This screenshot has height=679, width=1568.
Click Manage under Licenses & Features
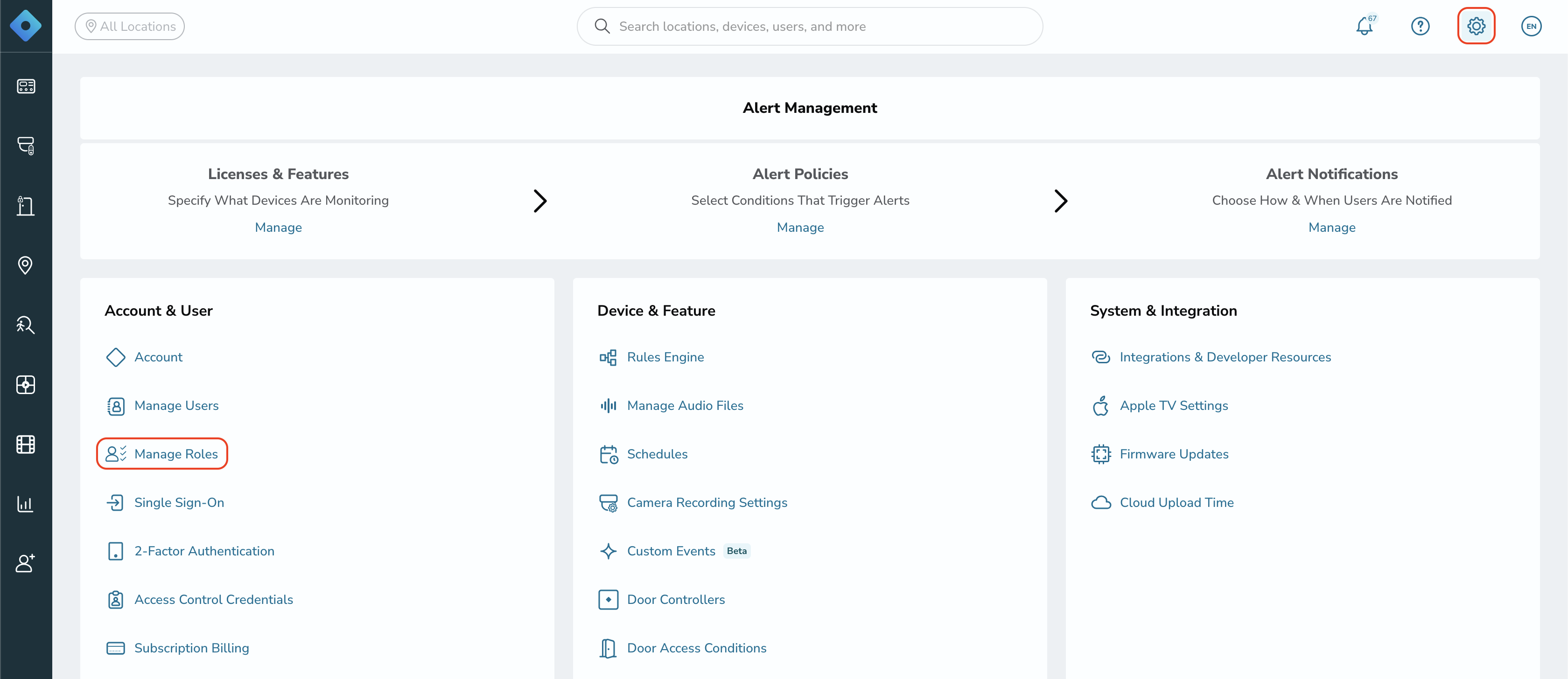coord(278,228)
